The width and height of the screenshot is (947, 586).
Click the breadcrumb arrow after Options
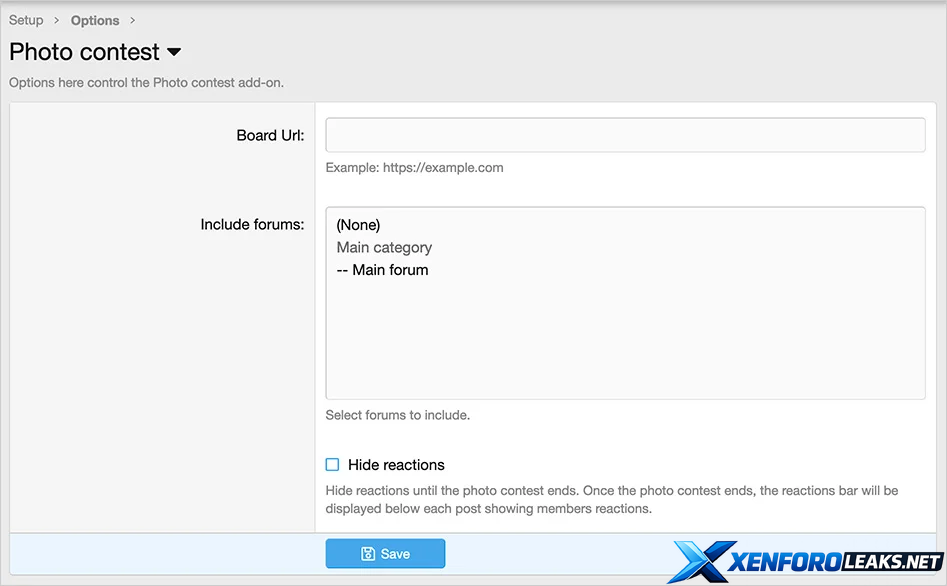(133, 20)
